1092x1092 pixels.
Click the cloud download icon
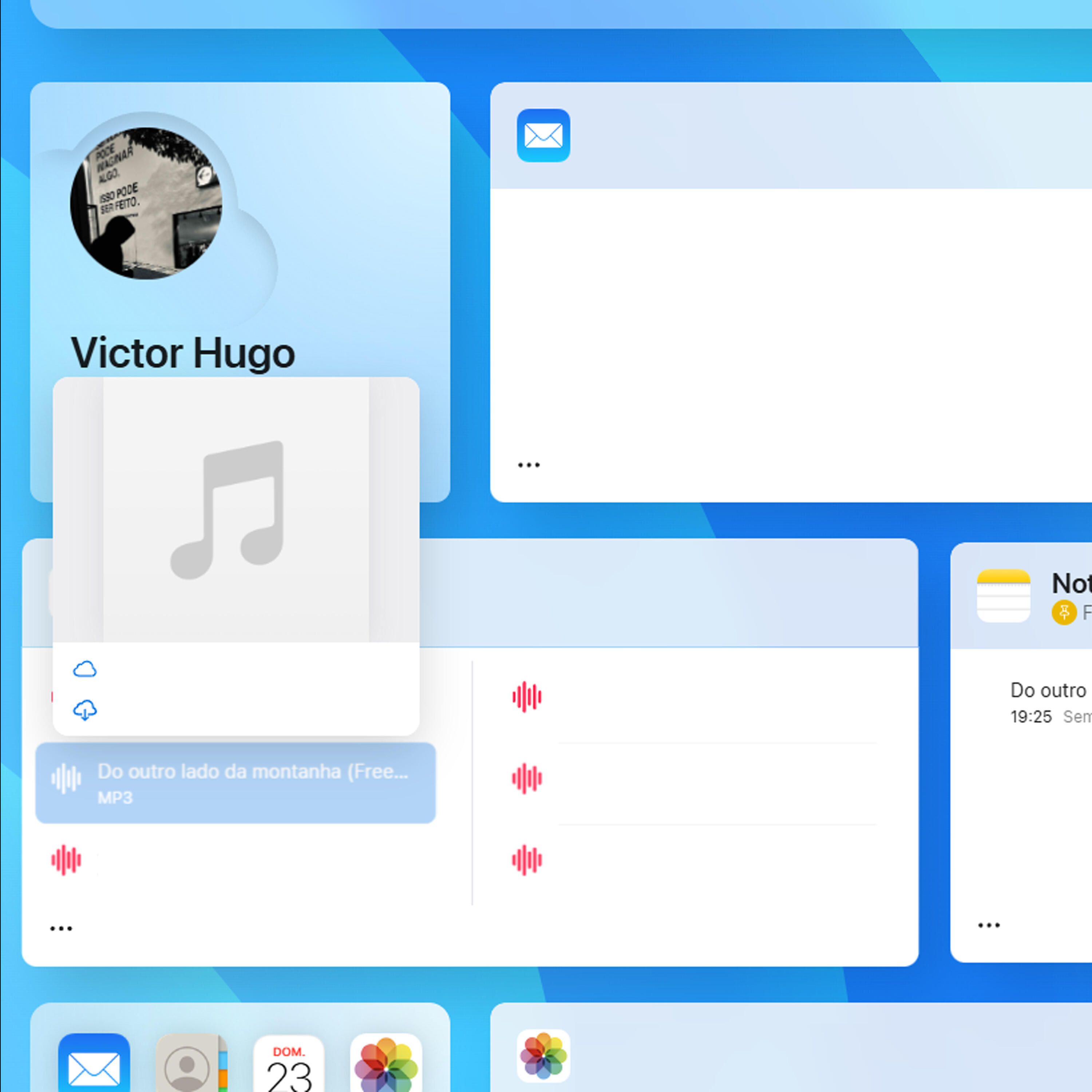85,710
